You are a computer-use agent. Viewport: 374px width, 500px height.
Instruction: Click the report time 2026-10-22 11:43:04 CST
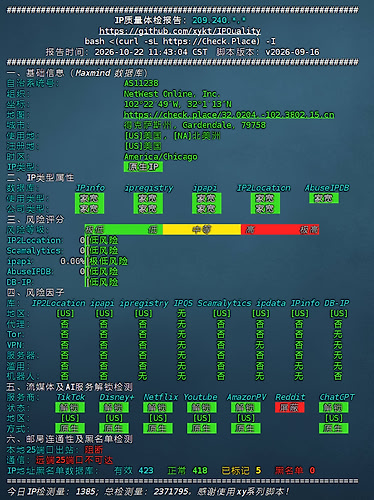click(x=151, y=52)
